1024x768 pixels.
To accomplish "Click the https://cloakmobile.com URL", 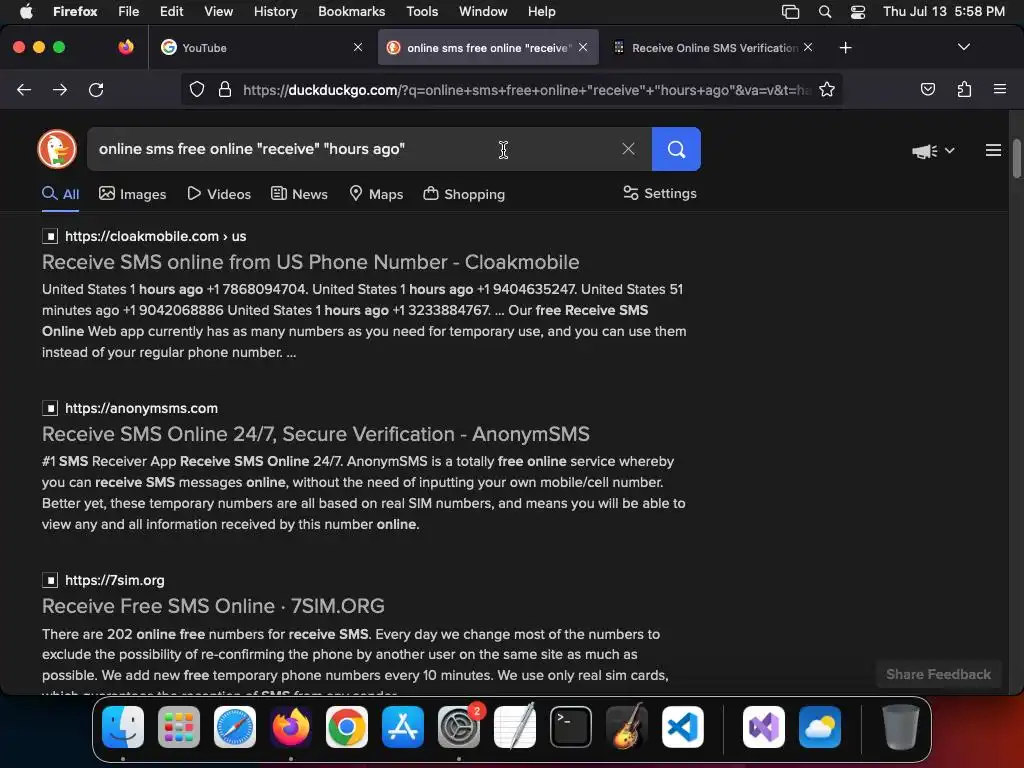I will [x=155, y=236].
